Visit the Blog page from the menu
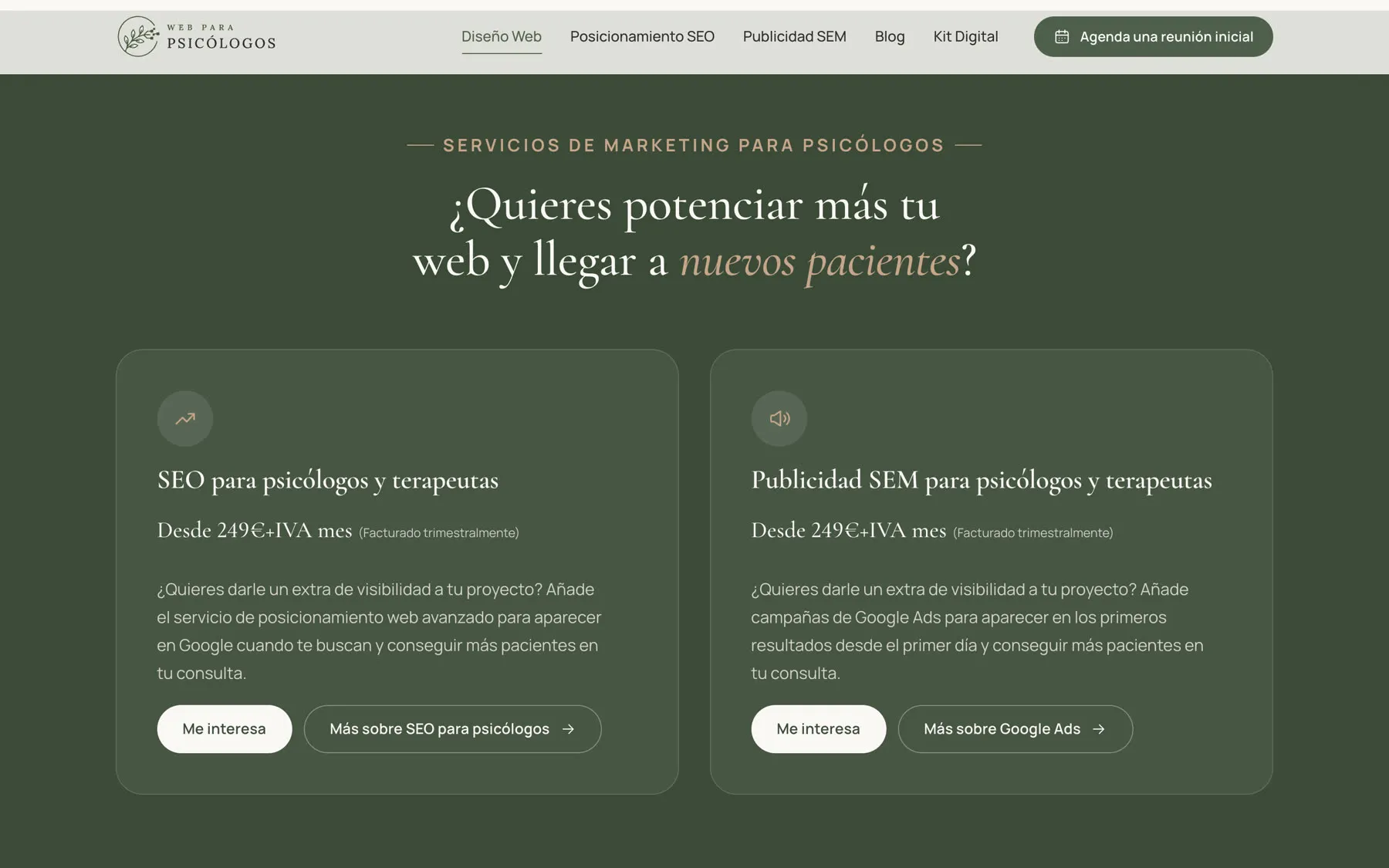The height and width of the screenshot is (868, 1389). pos(890,36)
